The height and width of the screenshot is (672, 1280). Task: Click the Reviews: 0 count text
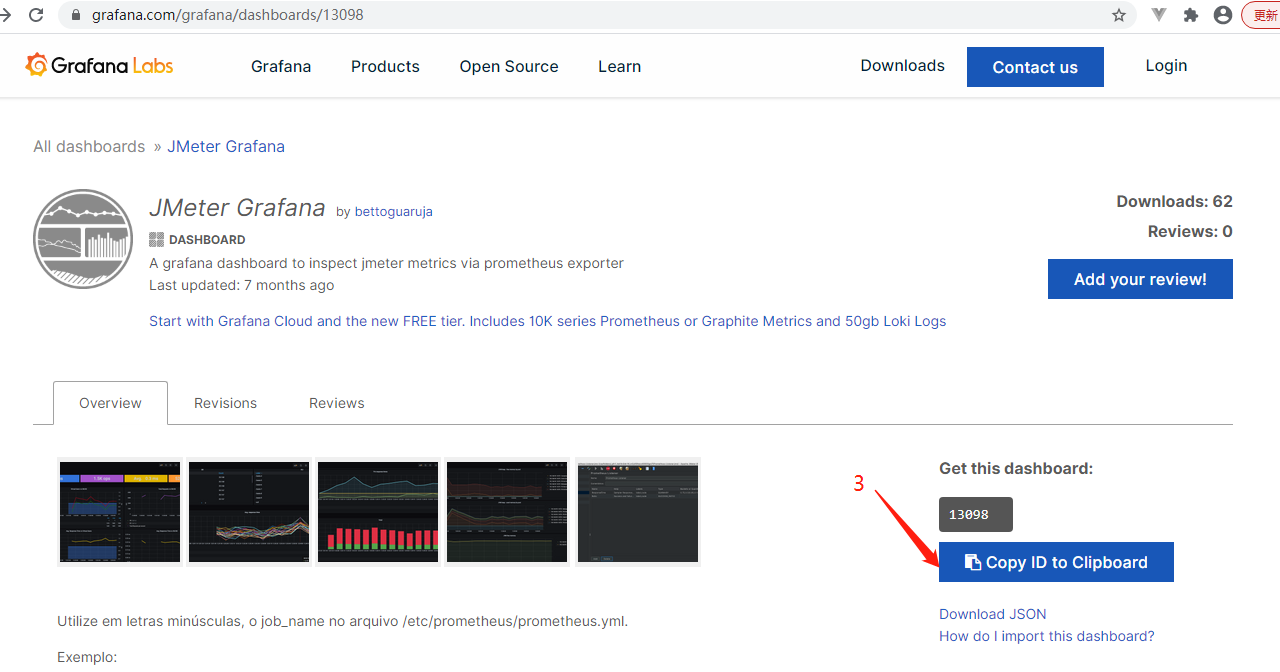tap(1190, 231)
